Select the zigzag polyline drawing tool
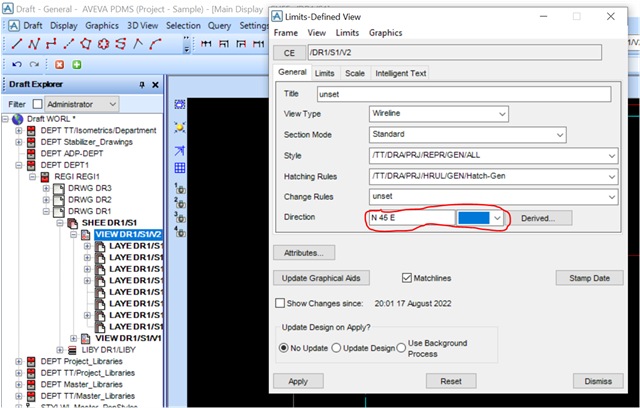640x408 pixels. (x=34, y=44)
